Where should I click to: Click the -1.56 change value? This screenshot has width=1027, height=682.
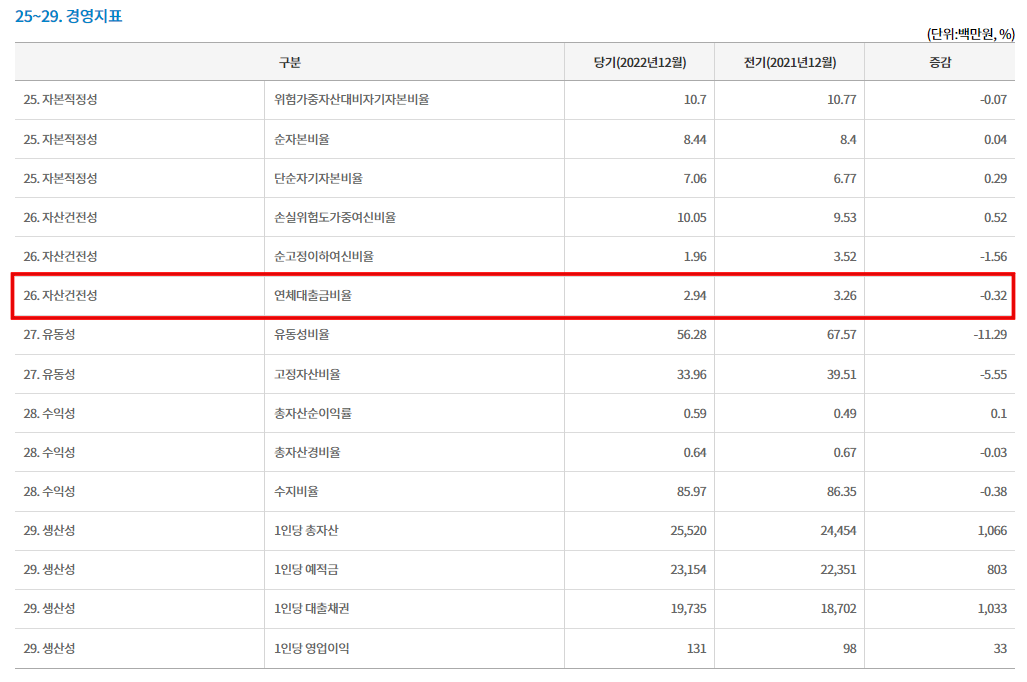pyautogui.click(x=994, y=256)
